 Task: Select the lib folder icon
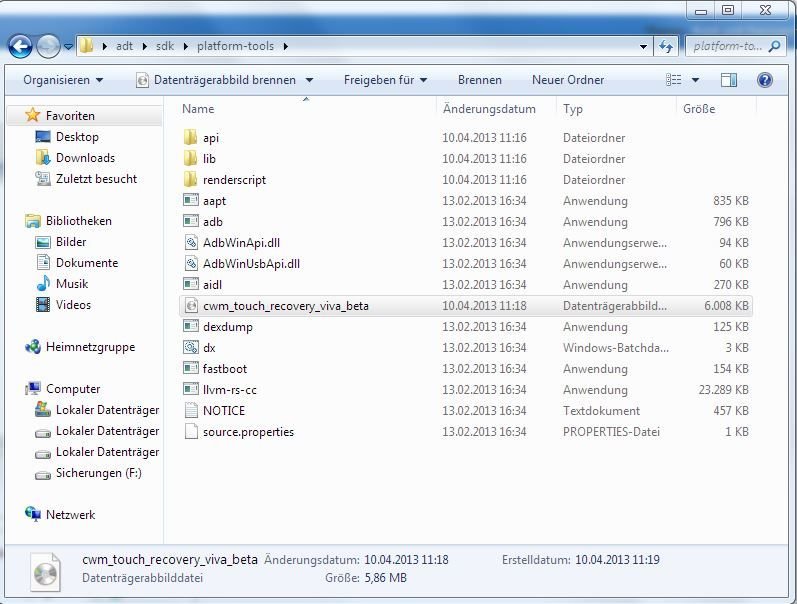[191, 158]
